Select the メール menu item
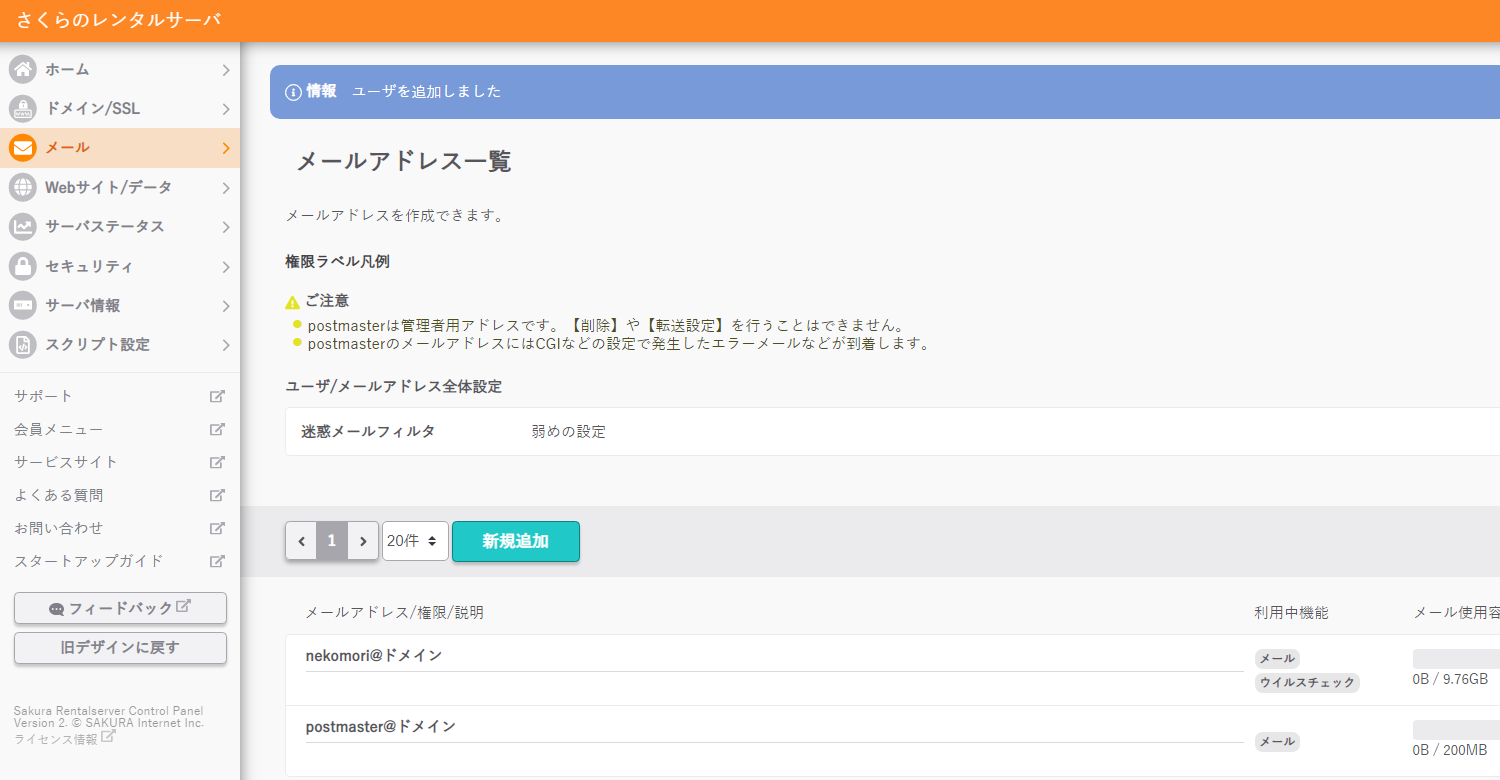1500x780 pixels. coord(120,148)
